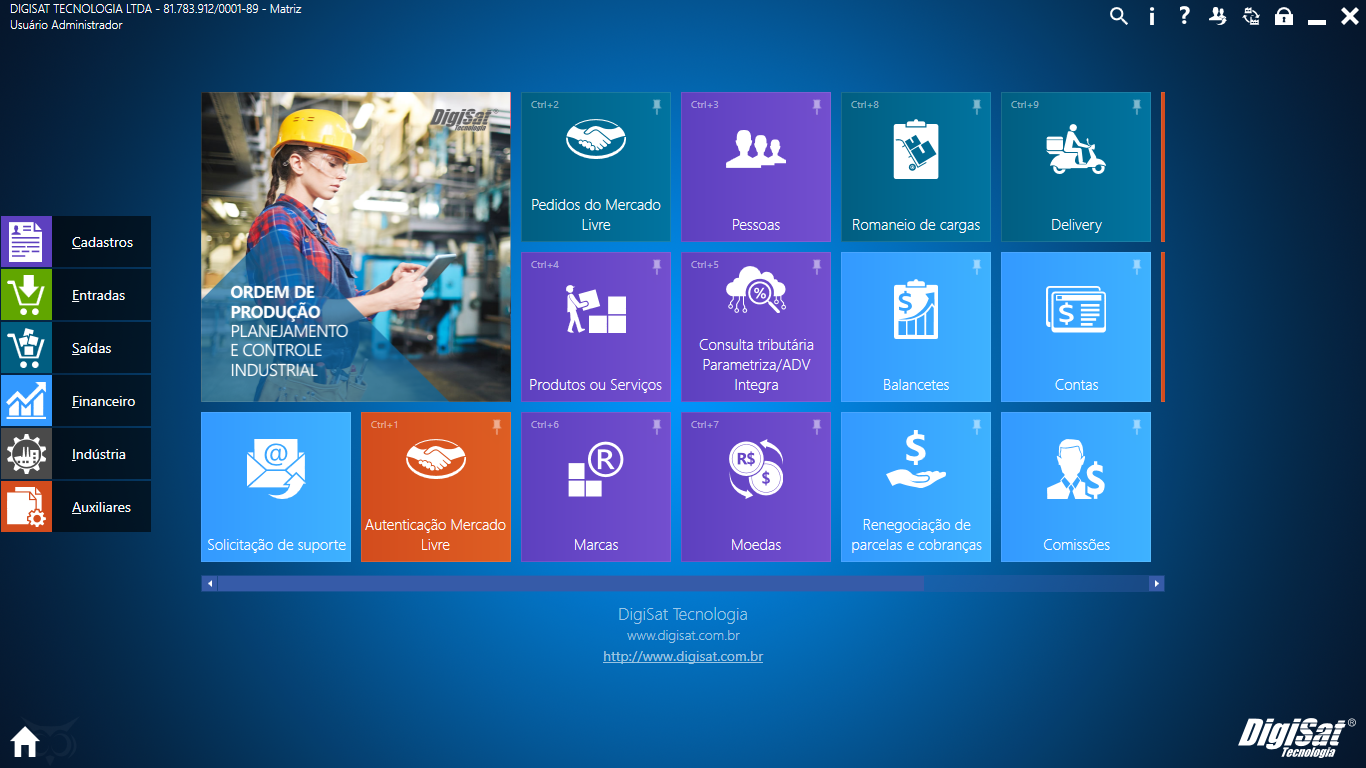
Task: Click the DIGISAT TECNOLOGIA LTDA company title
Action: 156,9
